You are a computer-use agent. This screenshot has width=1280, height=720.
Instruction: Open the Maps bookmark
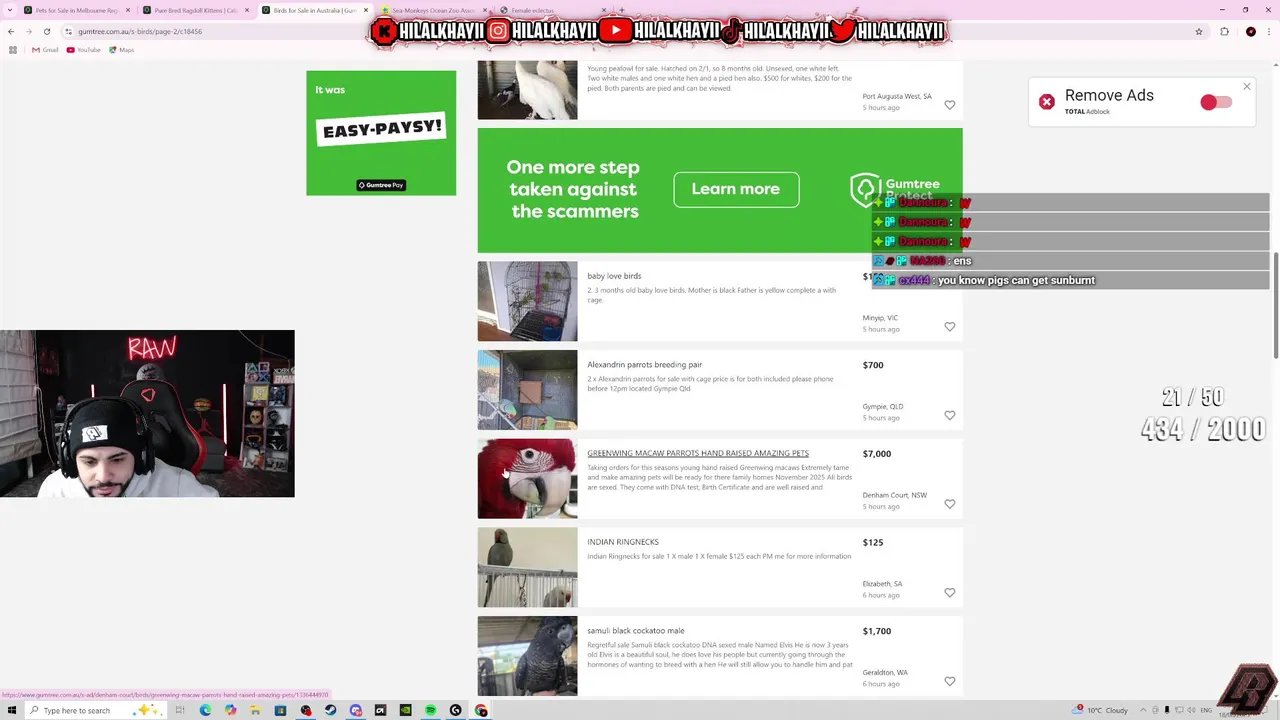click(122, 50)
